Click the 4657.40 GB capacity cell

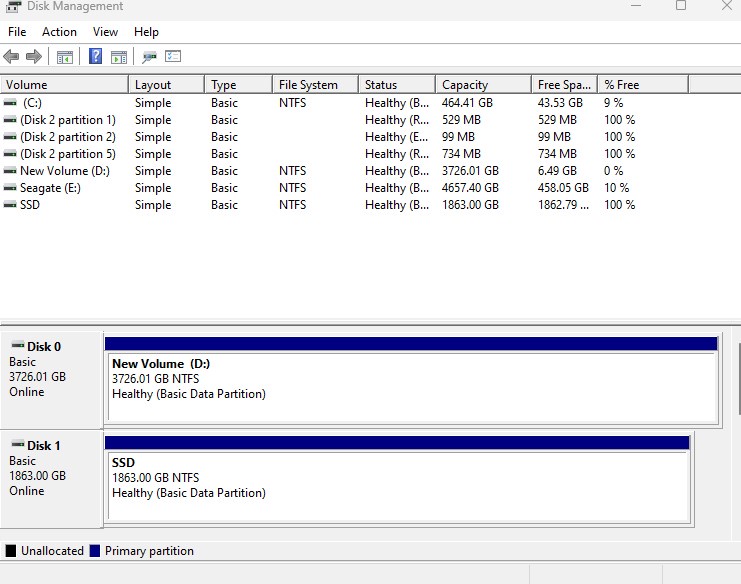pos(470,188)
